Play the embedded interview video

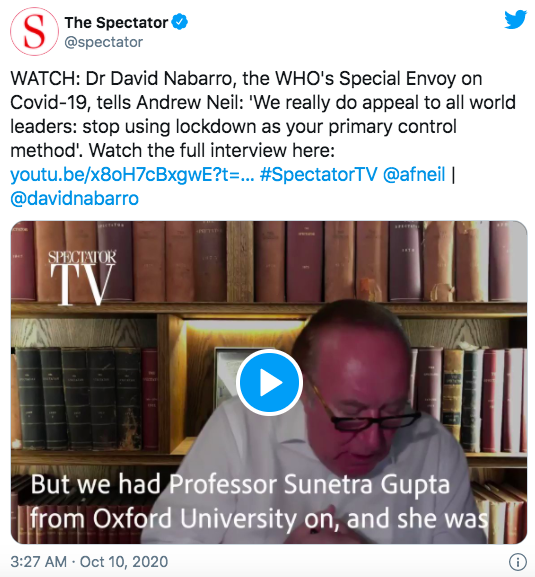269,382
